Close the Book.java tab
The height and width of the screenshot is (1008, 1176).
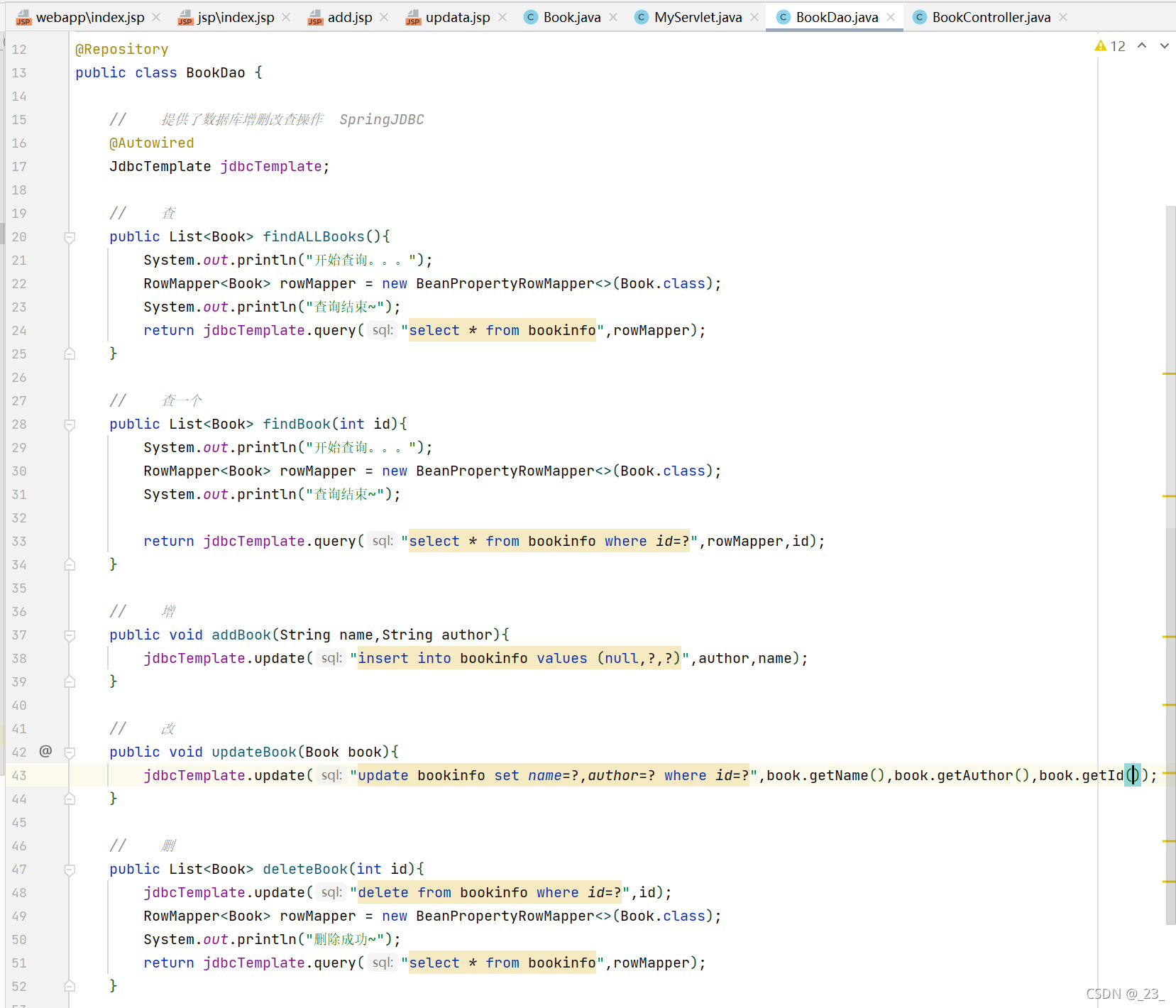click(613, 17)
